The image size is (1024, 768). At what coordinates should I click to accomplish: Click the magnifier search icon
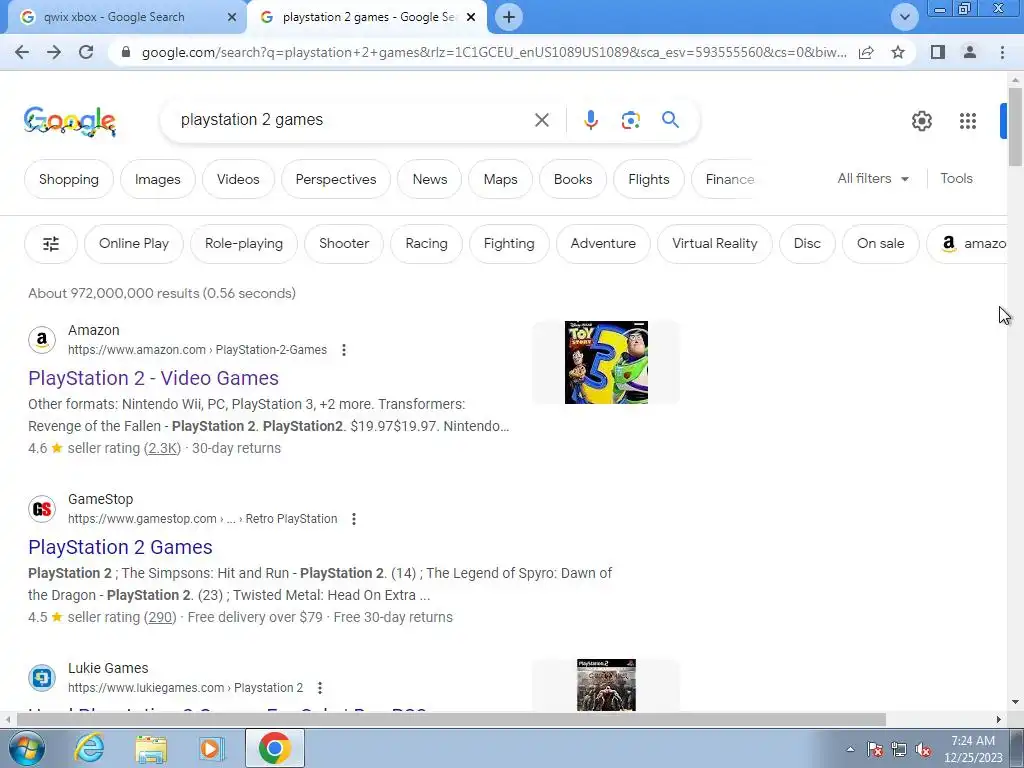670,120
